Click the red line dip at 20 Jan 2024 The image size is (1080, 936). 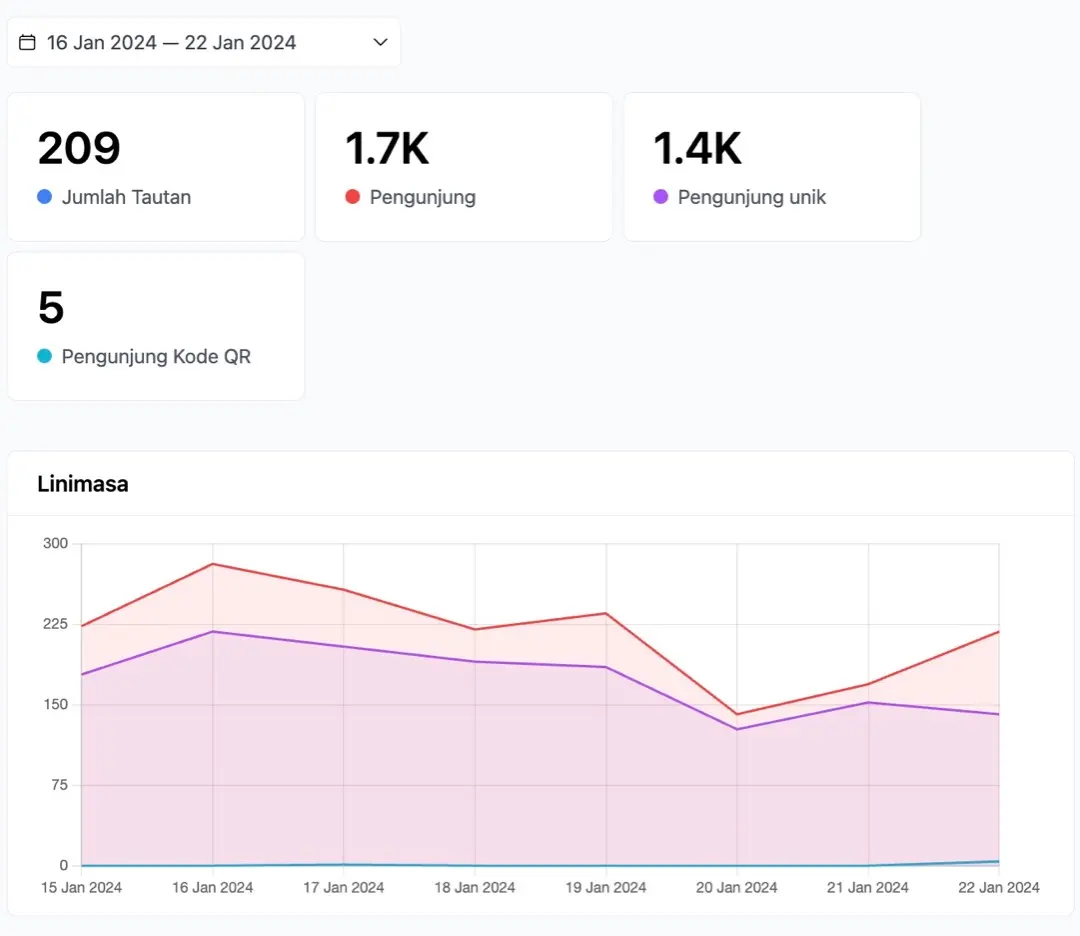pos(737,714)
